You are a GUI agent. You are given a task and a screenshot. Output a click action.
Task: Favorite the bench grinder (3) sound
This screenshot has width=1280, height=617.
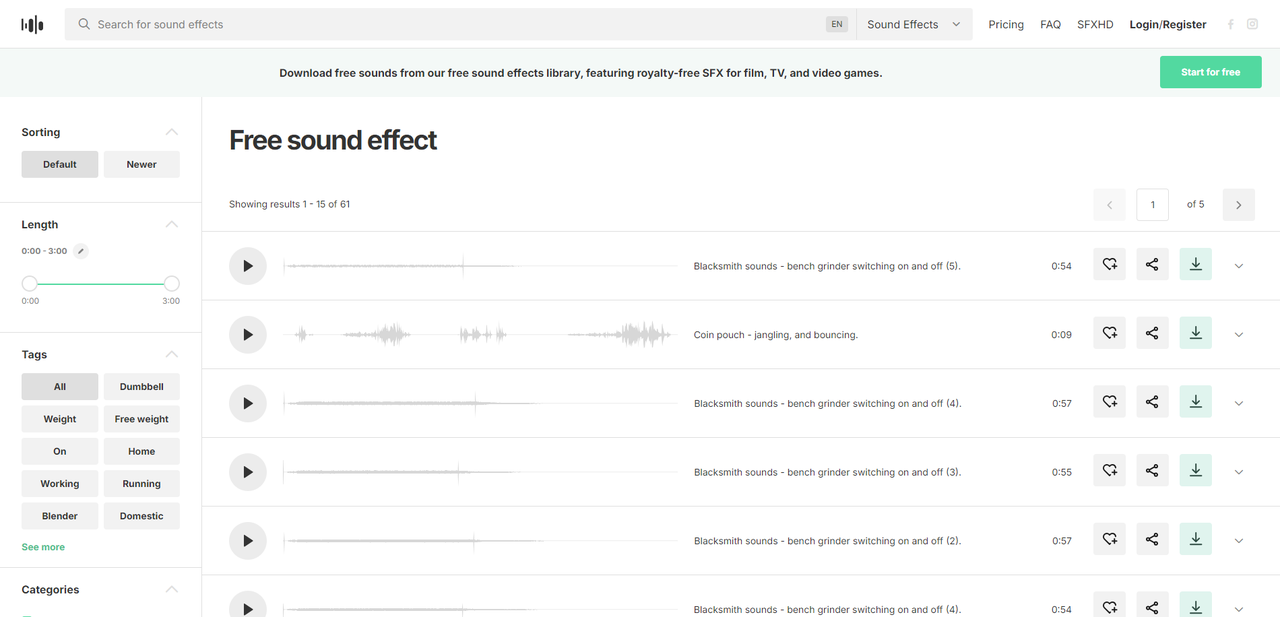[x=1109, y=470]
